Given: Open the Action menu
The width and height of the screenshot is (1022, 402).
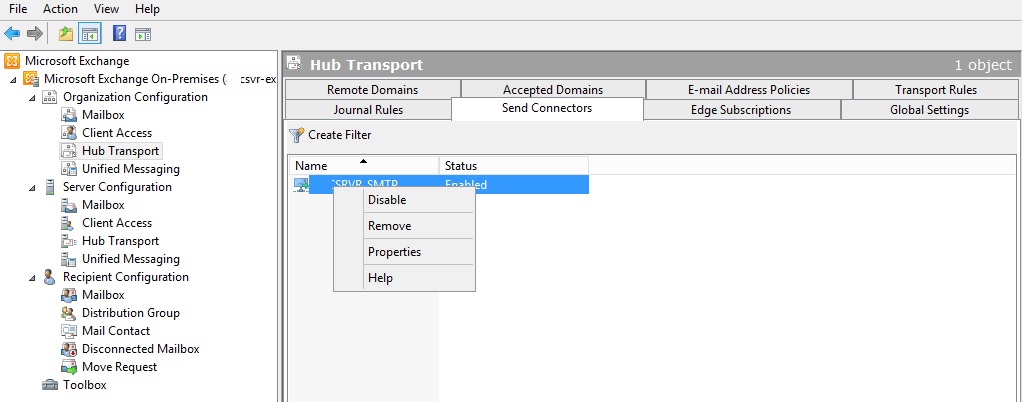Looking at the screenshot, I should pos(60,9).
